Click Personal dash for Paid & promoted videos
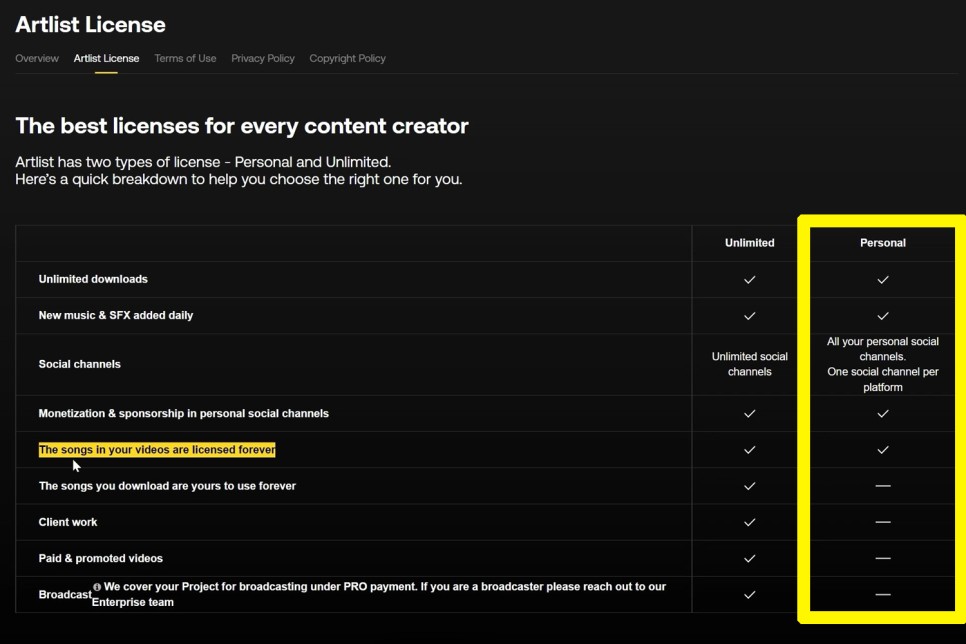966x644 pixels. pyautogui.click(x=882, y=558)
